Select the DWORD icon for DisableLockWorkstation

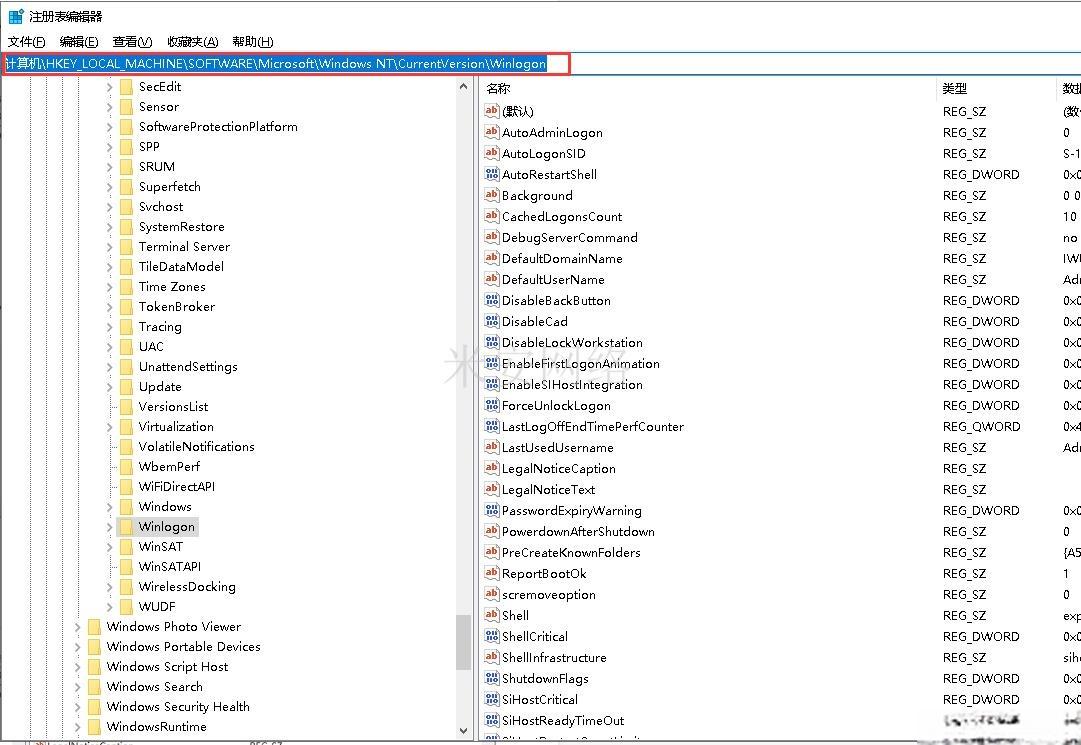click(492, 343)
